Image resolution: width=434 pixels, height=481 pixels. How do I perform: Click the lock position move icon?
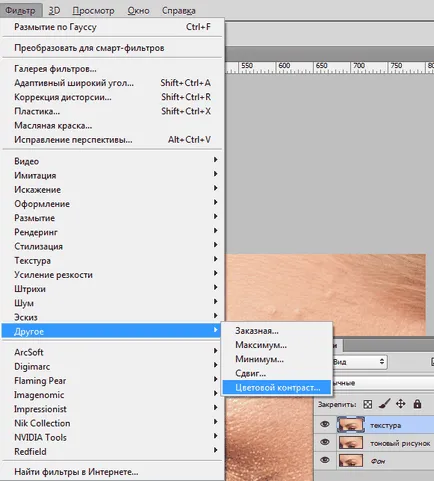[x=400, y=404]
